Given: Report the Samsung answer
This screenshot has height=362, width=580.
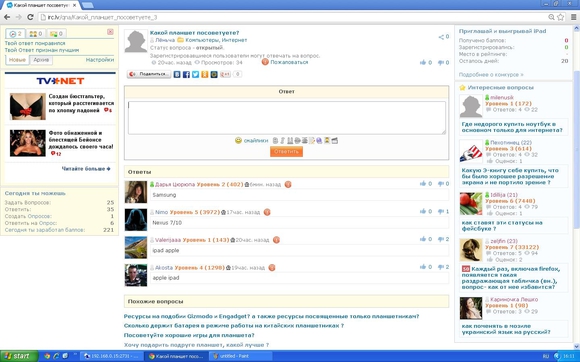Looking at the screenshot, I should coord(288,184).
